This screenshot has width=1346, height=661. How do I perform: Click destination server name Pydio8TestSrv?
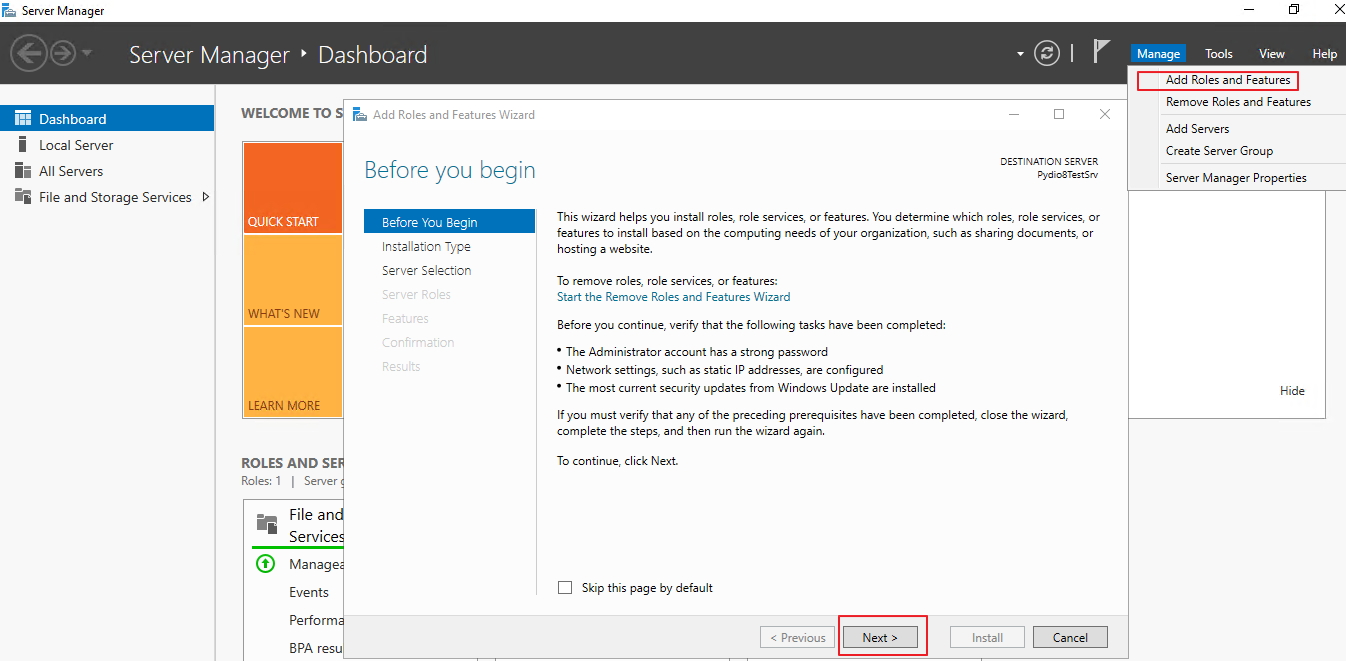coord(1067,174)
